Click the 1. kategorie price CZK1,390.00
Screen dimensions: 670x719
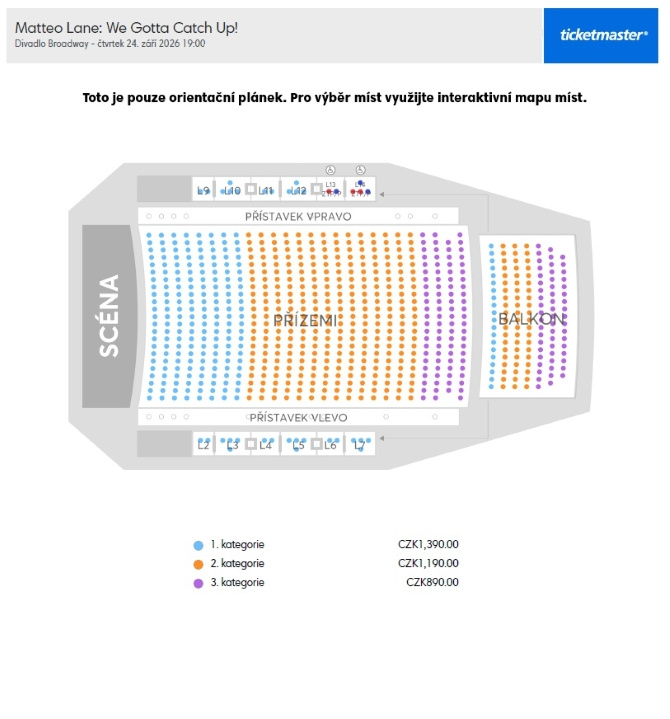[428, 544]
